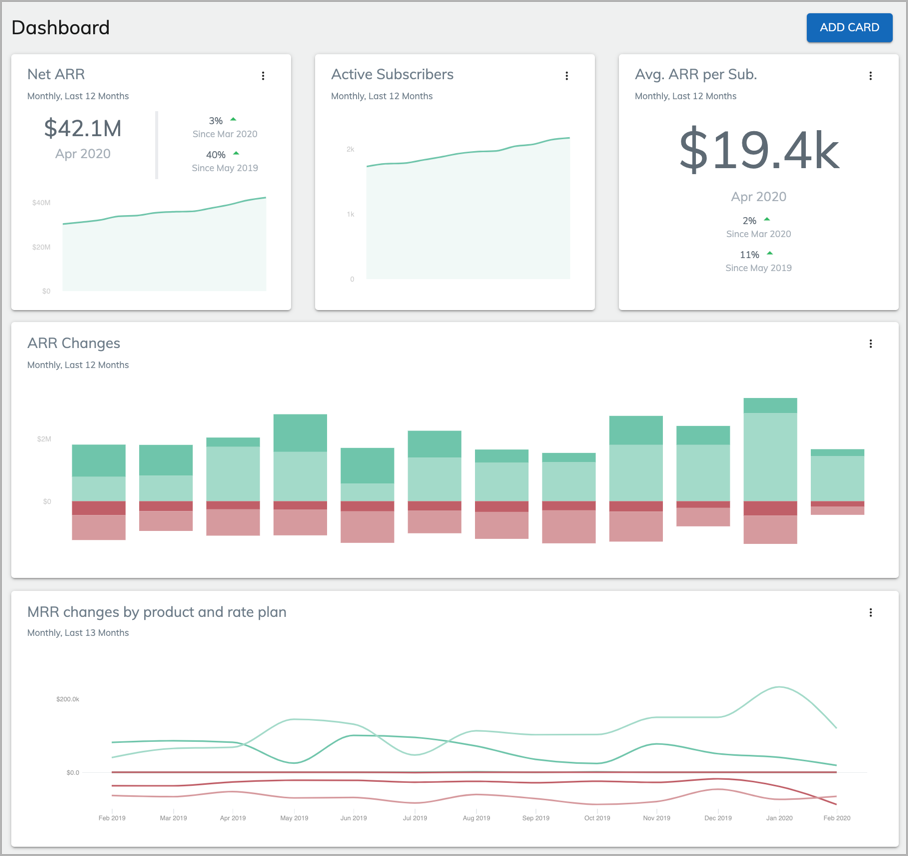Viewport: 908px width, 856px height.
Task: Open the Net ARR card options menu
Action: pos(263,75)
